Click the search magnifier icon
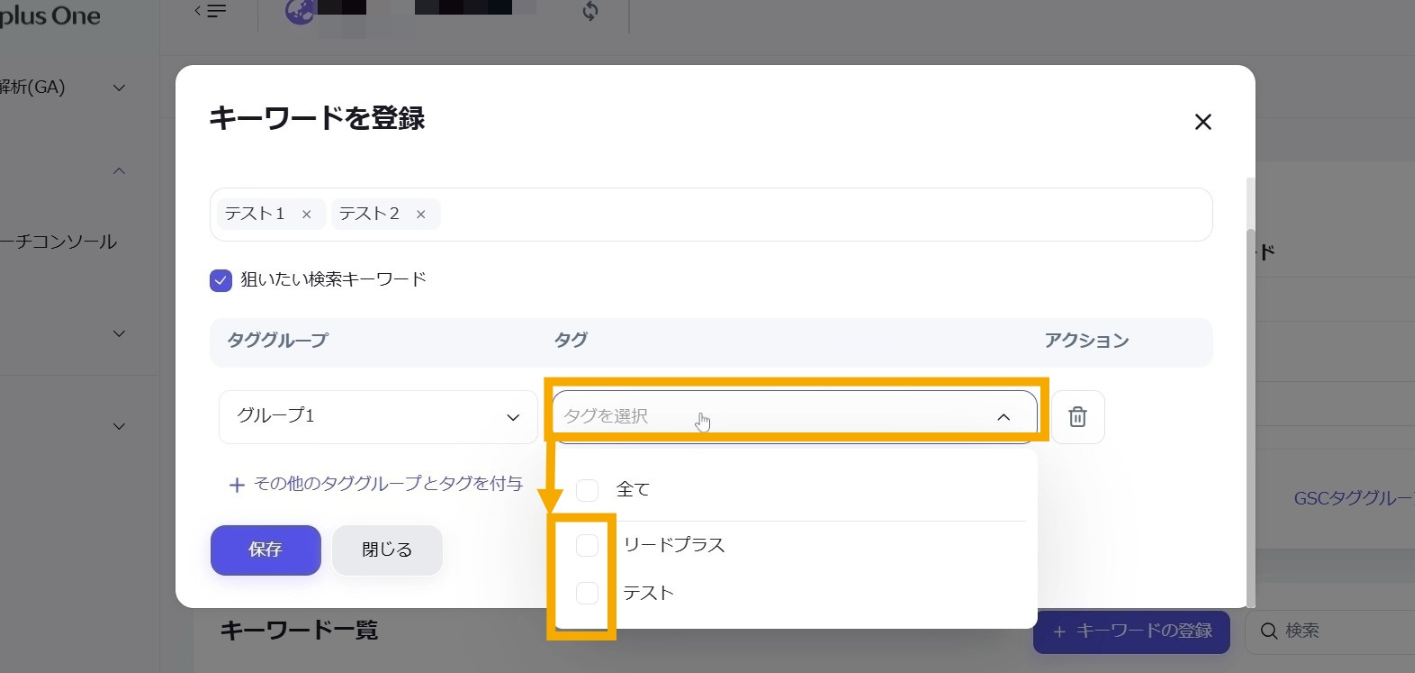Viewport: 1415px width, 673px height. point(1268,631)
